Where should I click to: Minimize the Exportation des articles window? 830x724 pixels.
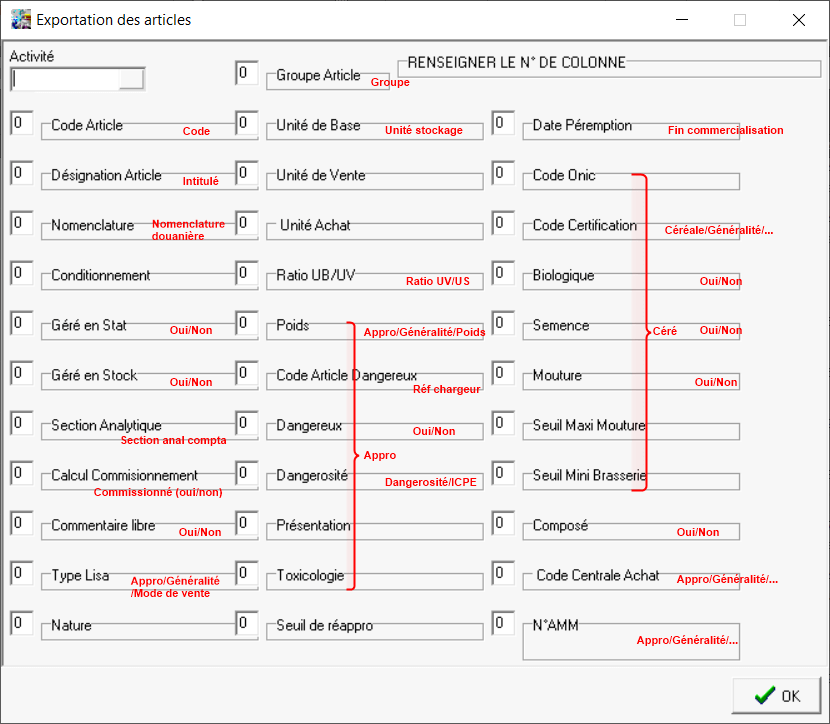(681, 19)
